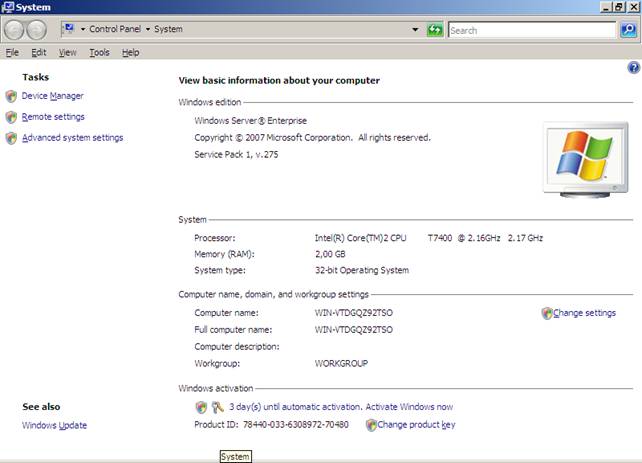Image resolution: width=642 pixels, height=463 pixels.
Task: Click the Product ID number
Action: click(x=296, y=425)
